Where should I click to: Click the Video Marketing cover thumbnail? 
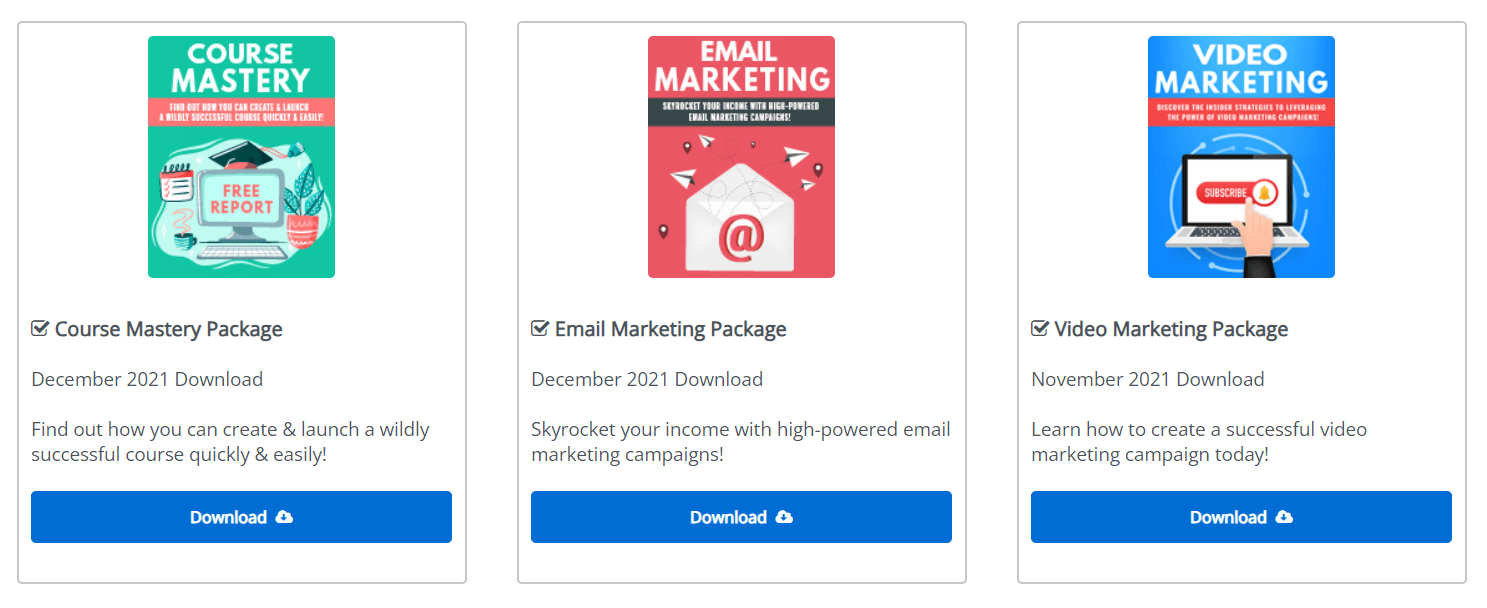(x=1241, y=157)
